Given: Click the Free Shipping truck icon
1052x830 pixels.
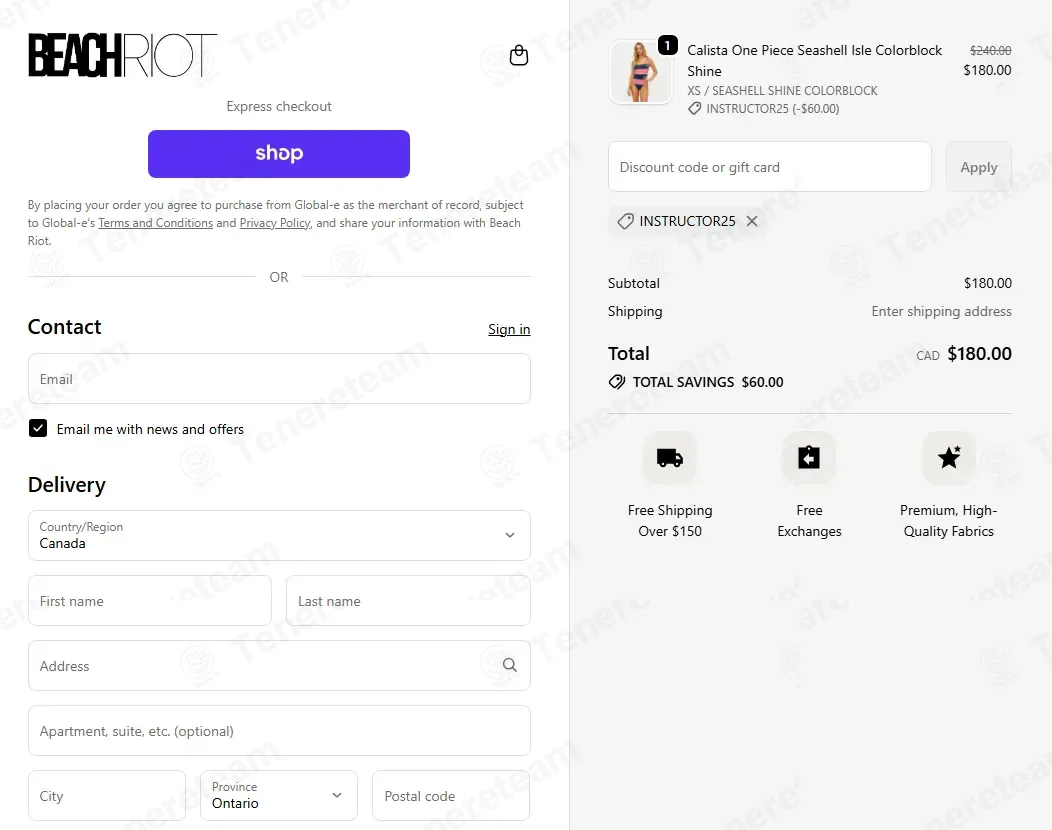Looking at the screenshot, I should [670, 458].
